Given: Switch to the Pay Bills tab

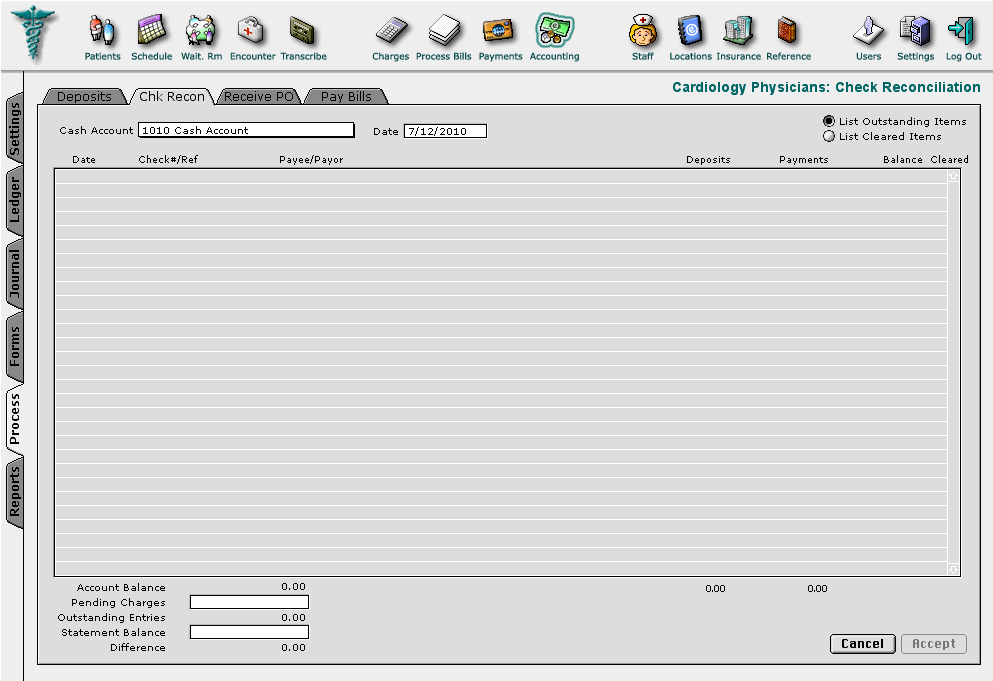Looking at the screenshot, I should pyautogui.click(x=346, y=96).
